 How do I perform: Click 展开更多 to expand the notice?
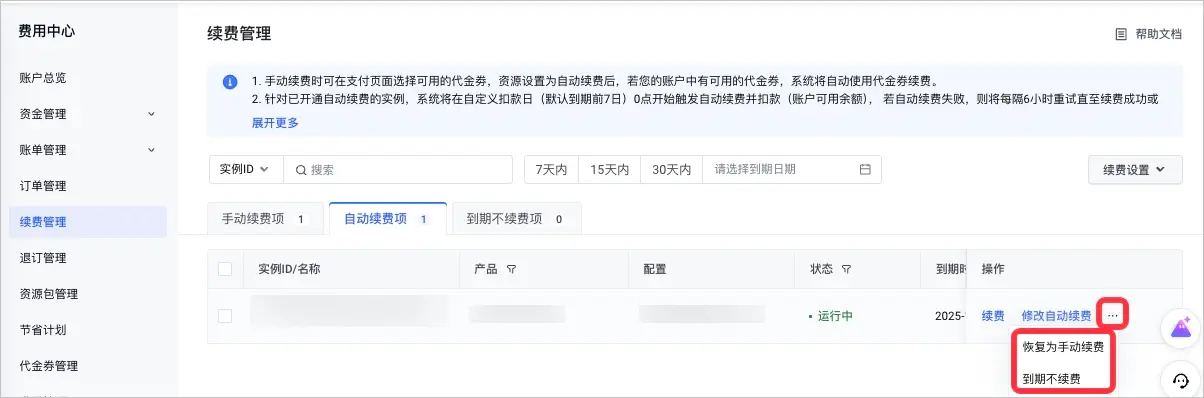pos(275,123)
